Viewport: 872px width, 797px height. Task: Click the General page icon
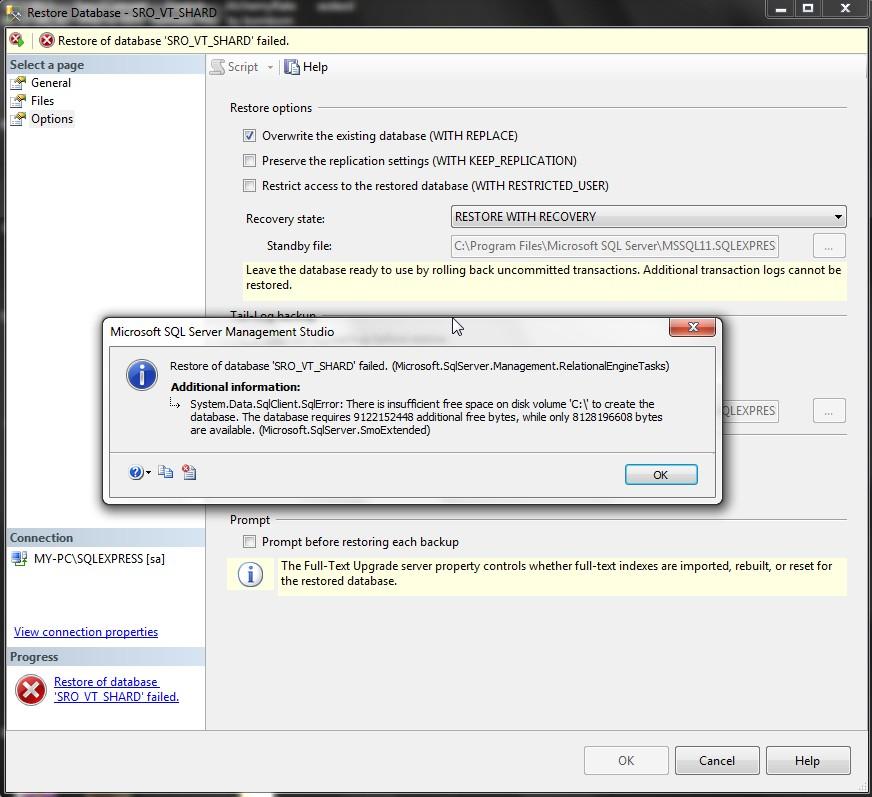pos(18,83)
